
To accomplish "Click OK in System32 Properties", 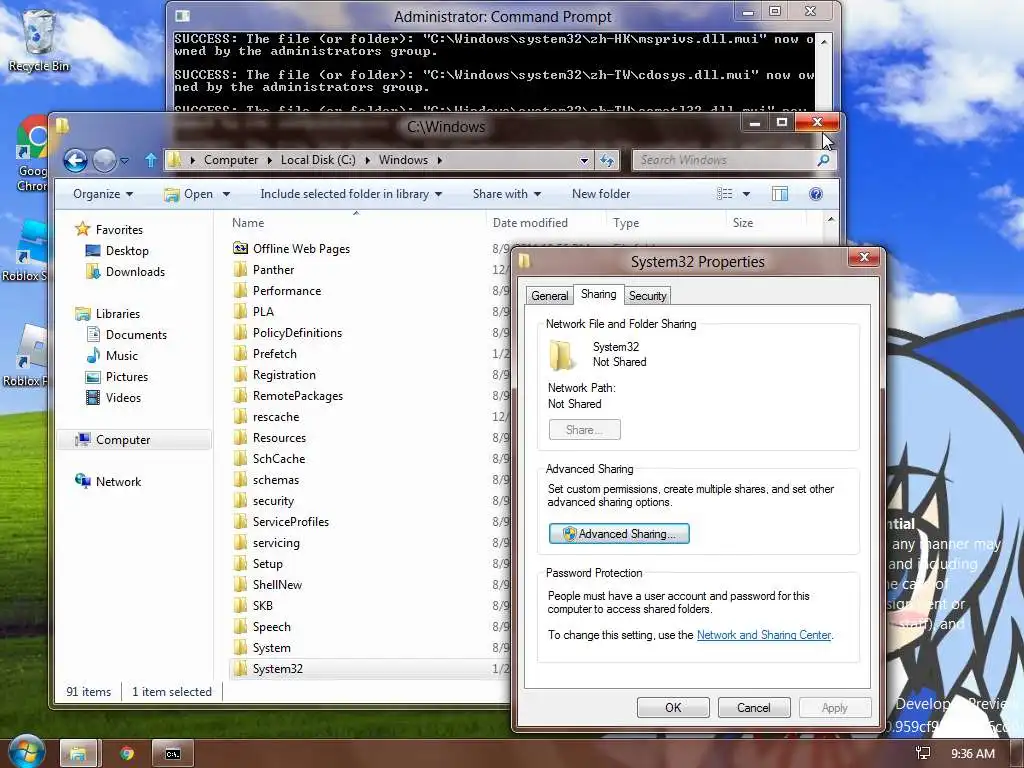I will [x=673, y=707].
